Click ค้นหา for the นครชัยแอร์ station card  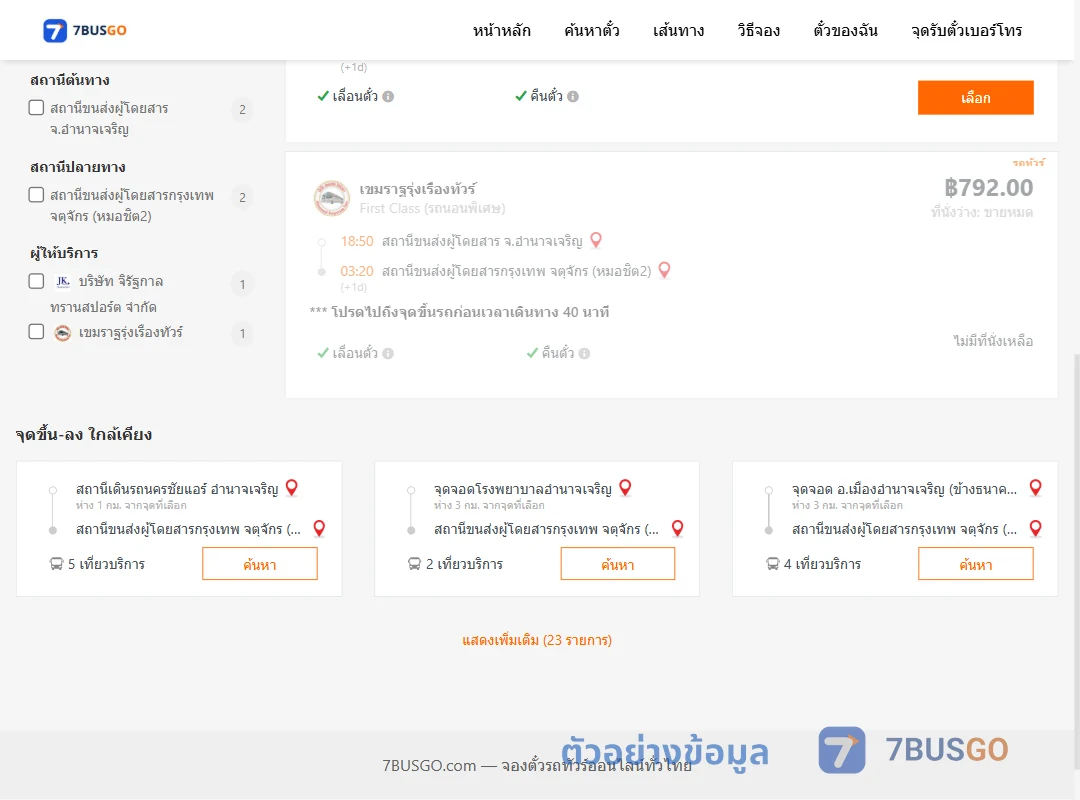[x=260, y=564]
